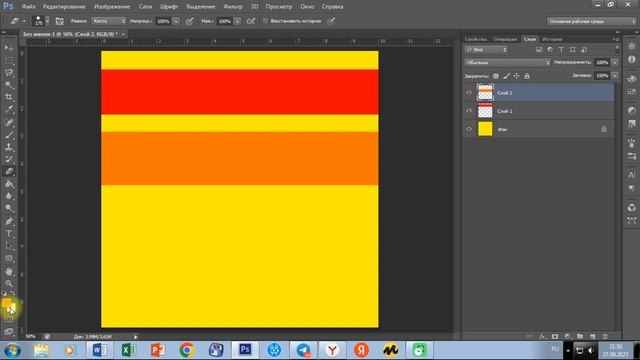
Task: Filter layers by smart object icon
Action: [584, 49]
